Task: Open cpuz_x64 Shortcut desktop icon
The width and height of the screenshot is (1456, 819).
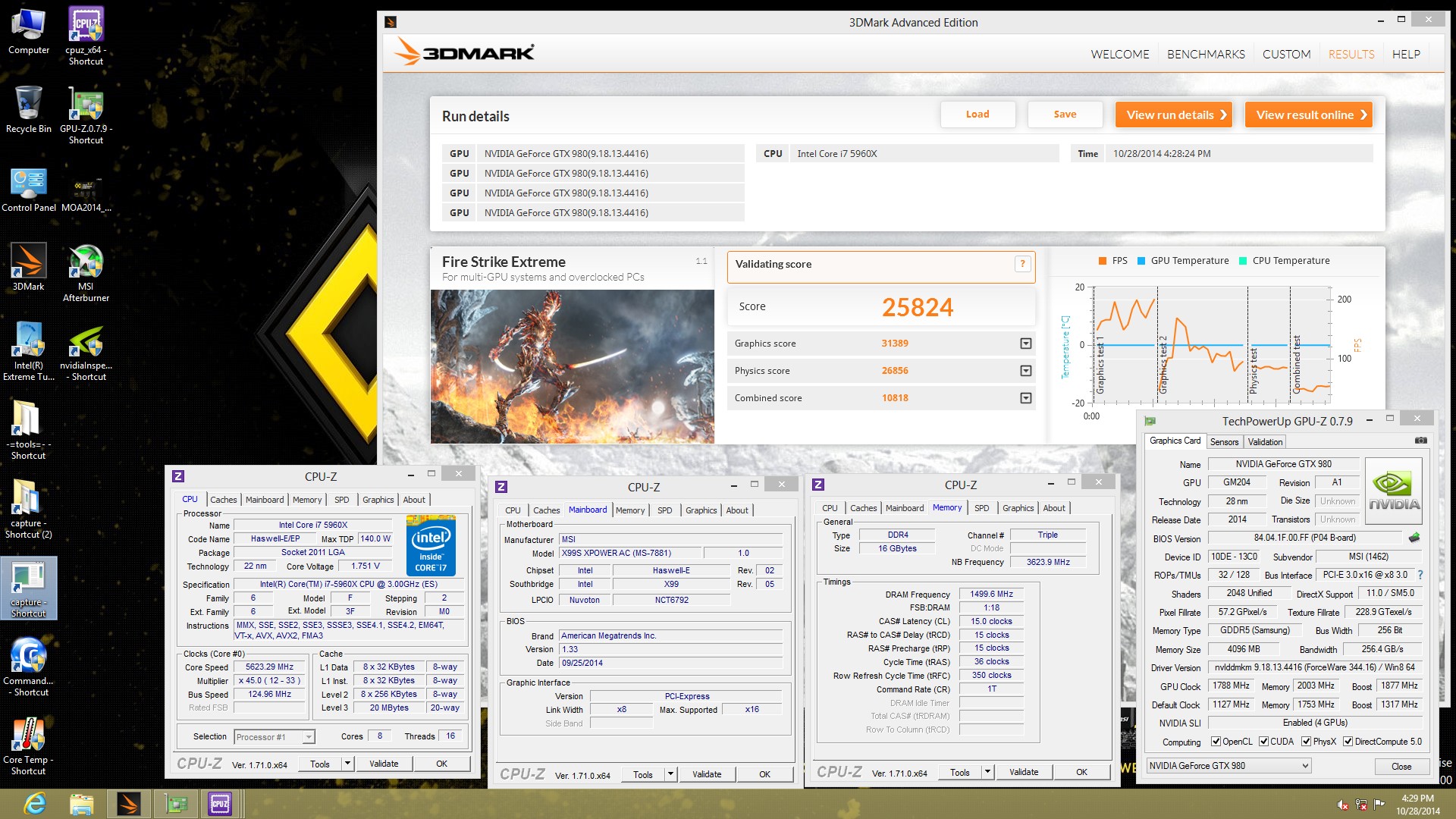Action: (86, 36)
